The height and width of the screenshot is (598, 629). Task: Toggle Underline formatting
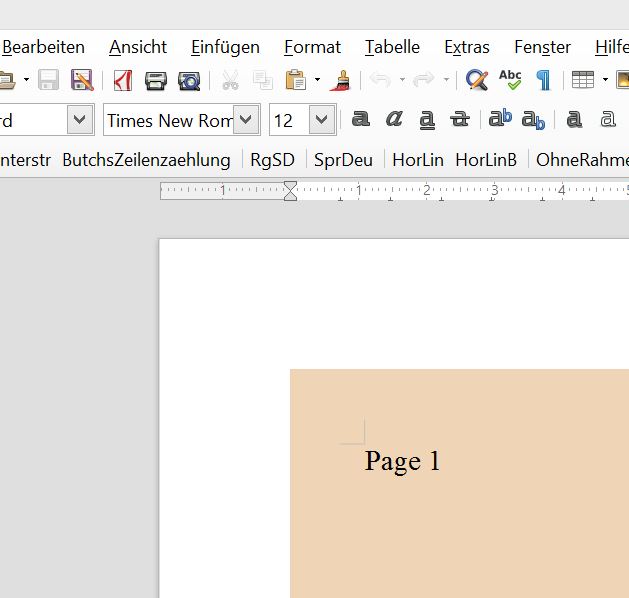(427, 120)
